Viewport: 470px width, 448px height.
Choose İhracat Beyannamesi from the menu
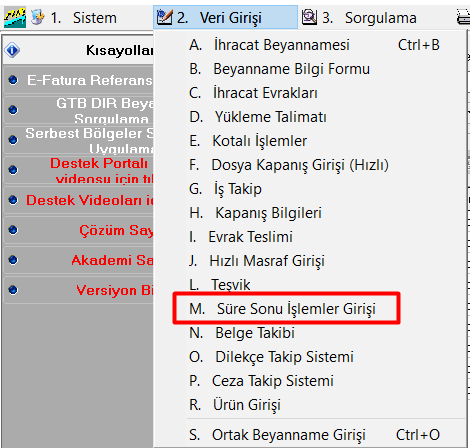click(x=315, y=45)
